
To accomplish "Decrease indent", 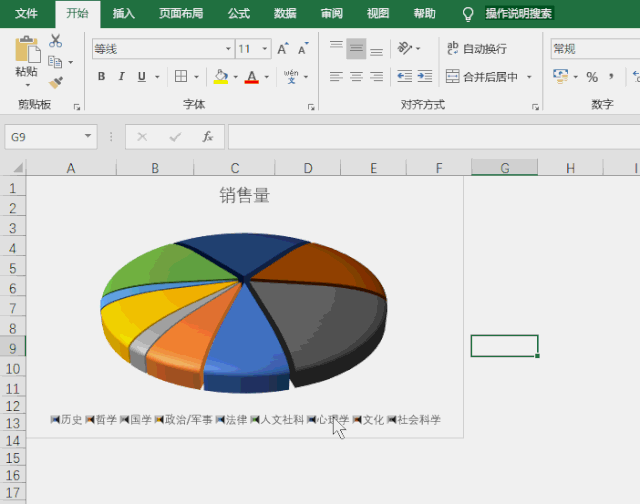I will pos(404,77).
